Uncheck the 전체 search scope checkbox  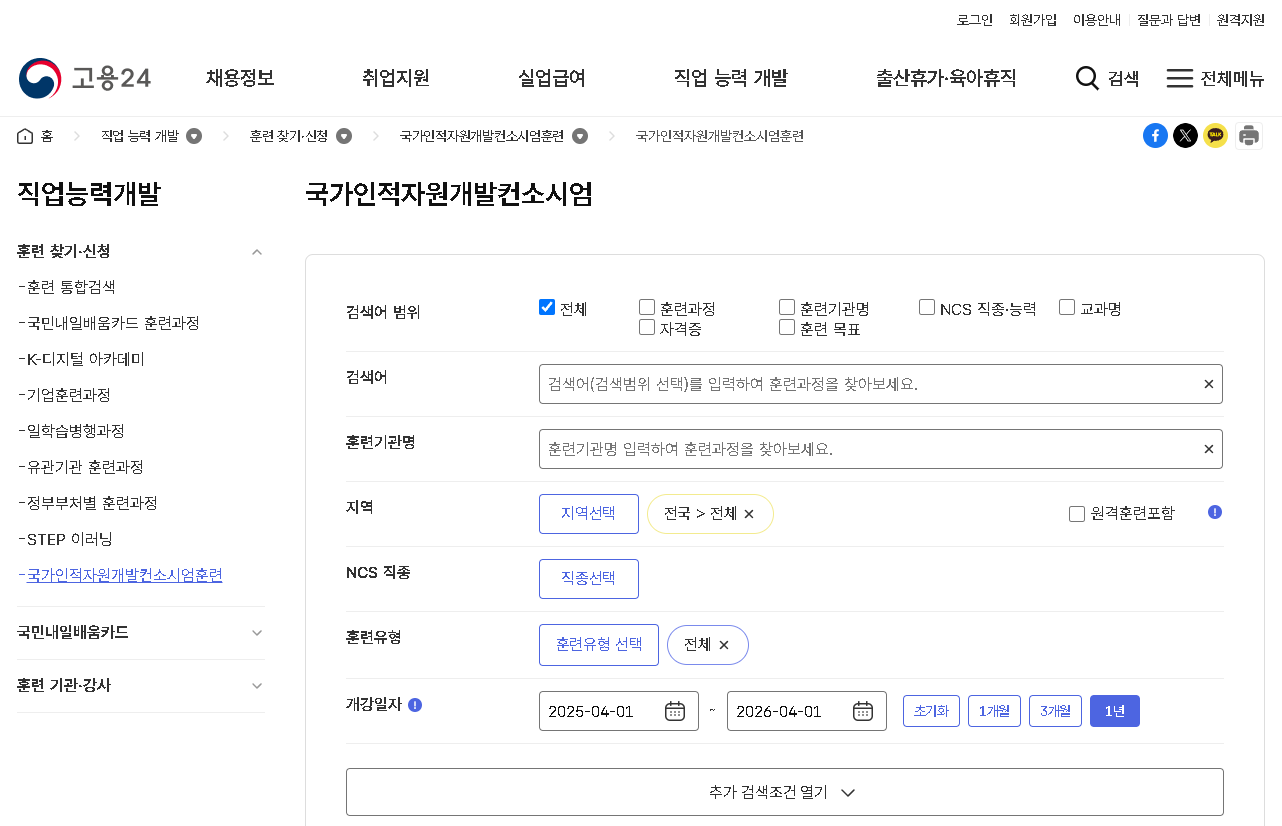(x=546, y=307)
